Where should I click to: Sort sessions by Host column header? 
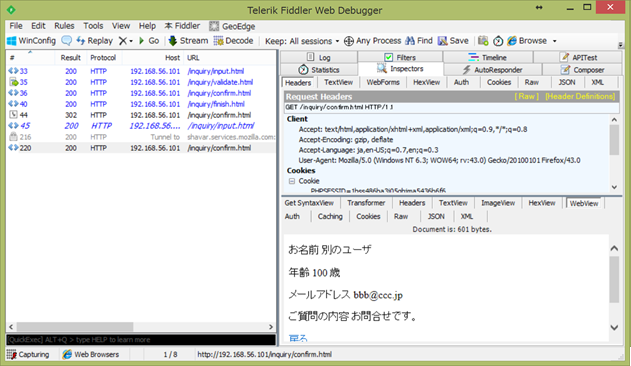(153, 58)
